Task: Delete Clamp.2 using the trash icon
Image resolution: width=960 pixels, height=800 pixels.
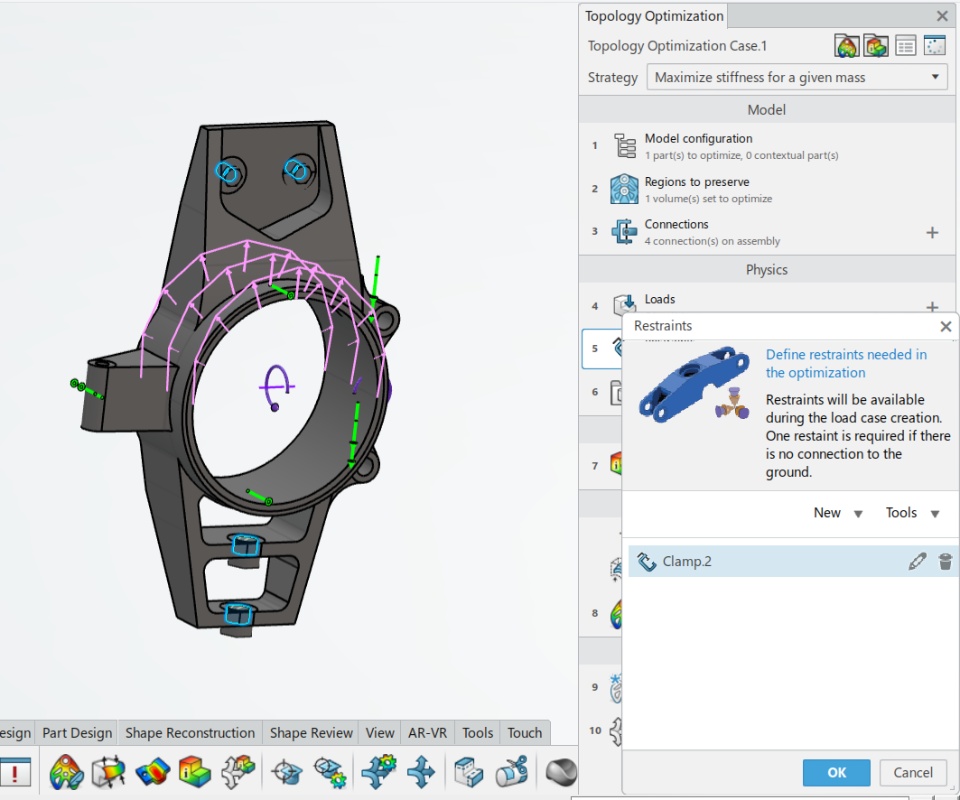Action: (945, 562)
